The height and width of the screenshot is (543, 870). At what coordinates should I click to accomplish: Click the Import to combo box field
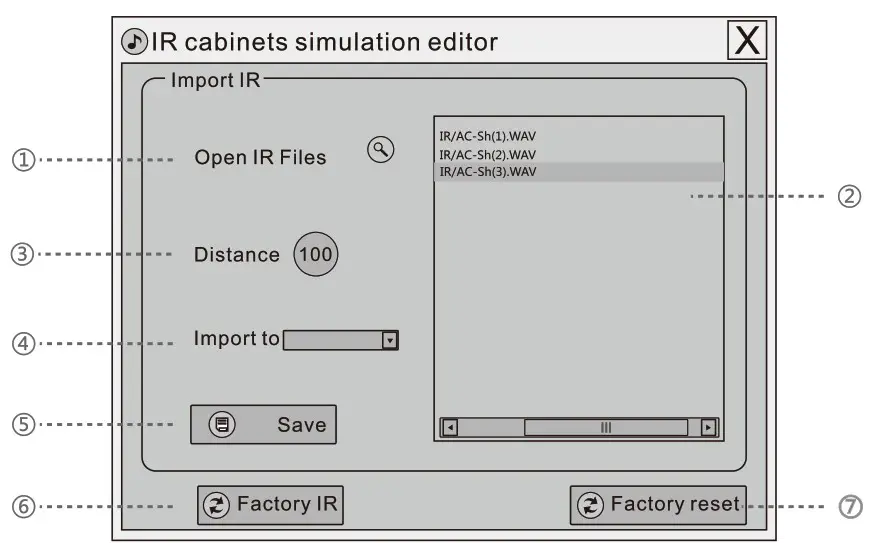tap(341, 340)
